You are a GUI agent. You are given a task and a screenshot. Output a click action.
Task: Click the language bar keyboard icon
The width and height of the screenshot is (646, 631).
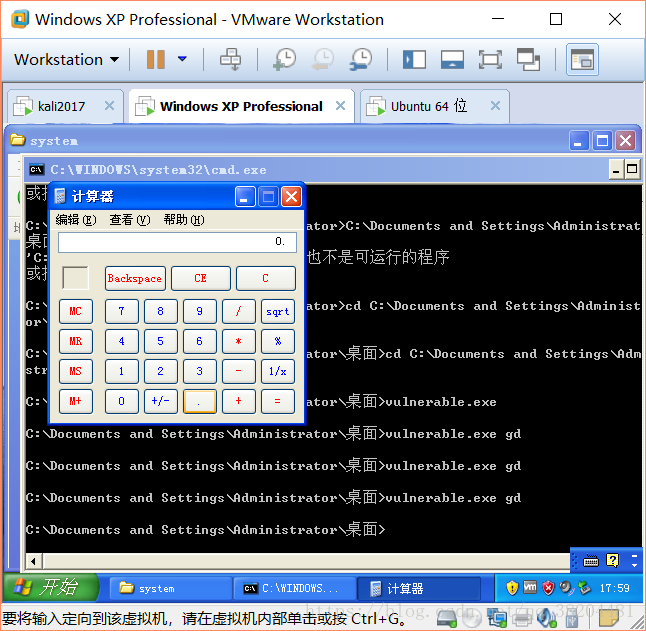coord(591,561)
